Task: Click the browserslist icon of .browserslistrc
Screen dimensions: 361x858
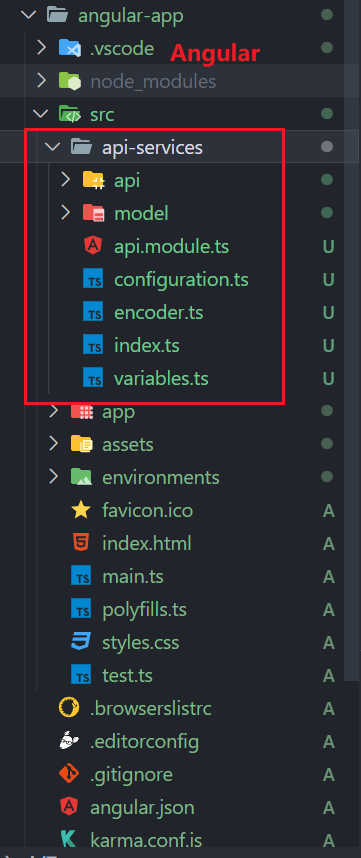Action: (x=69, y=708)
